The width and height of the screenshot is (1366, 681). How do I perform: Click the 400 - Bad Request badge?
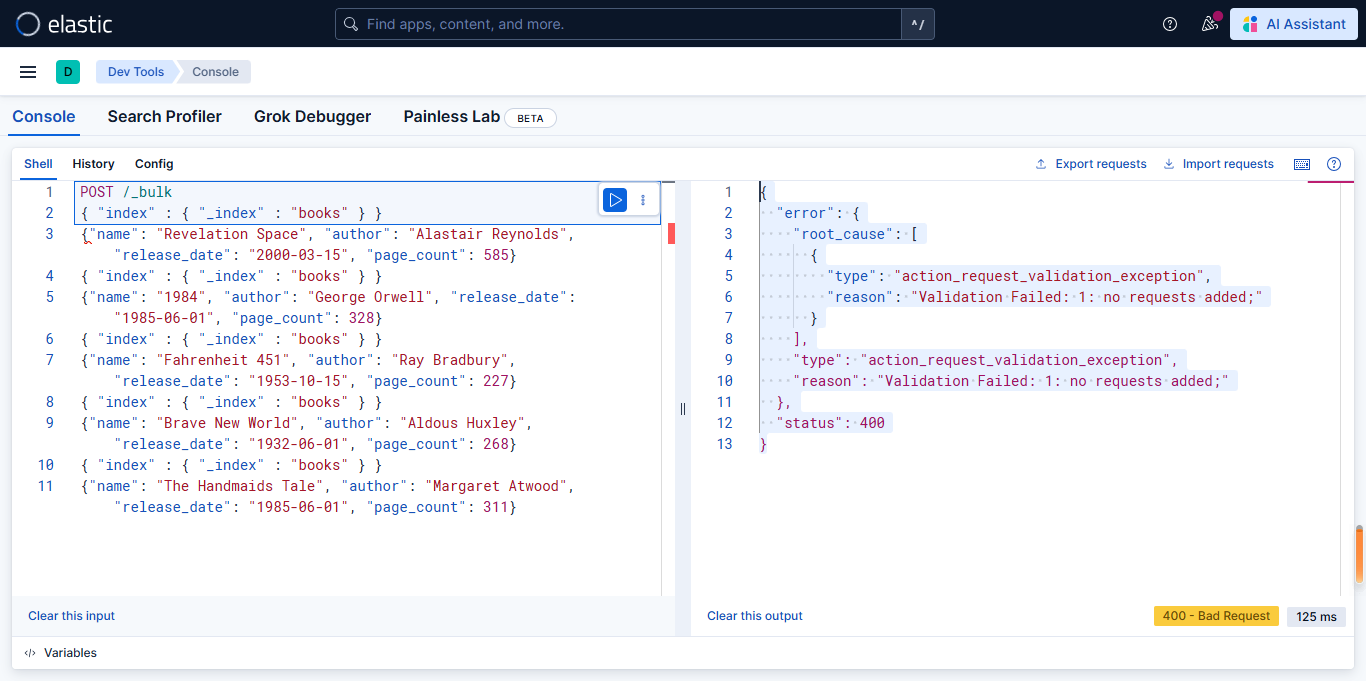[x=1216, y=616]
